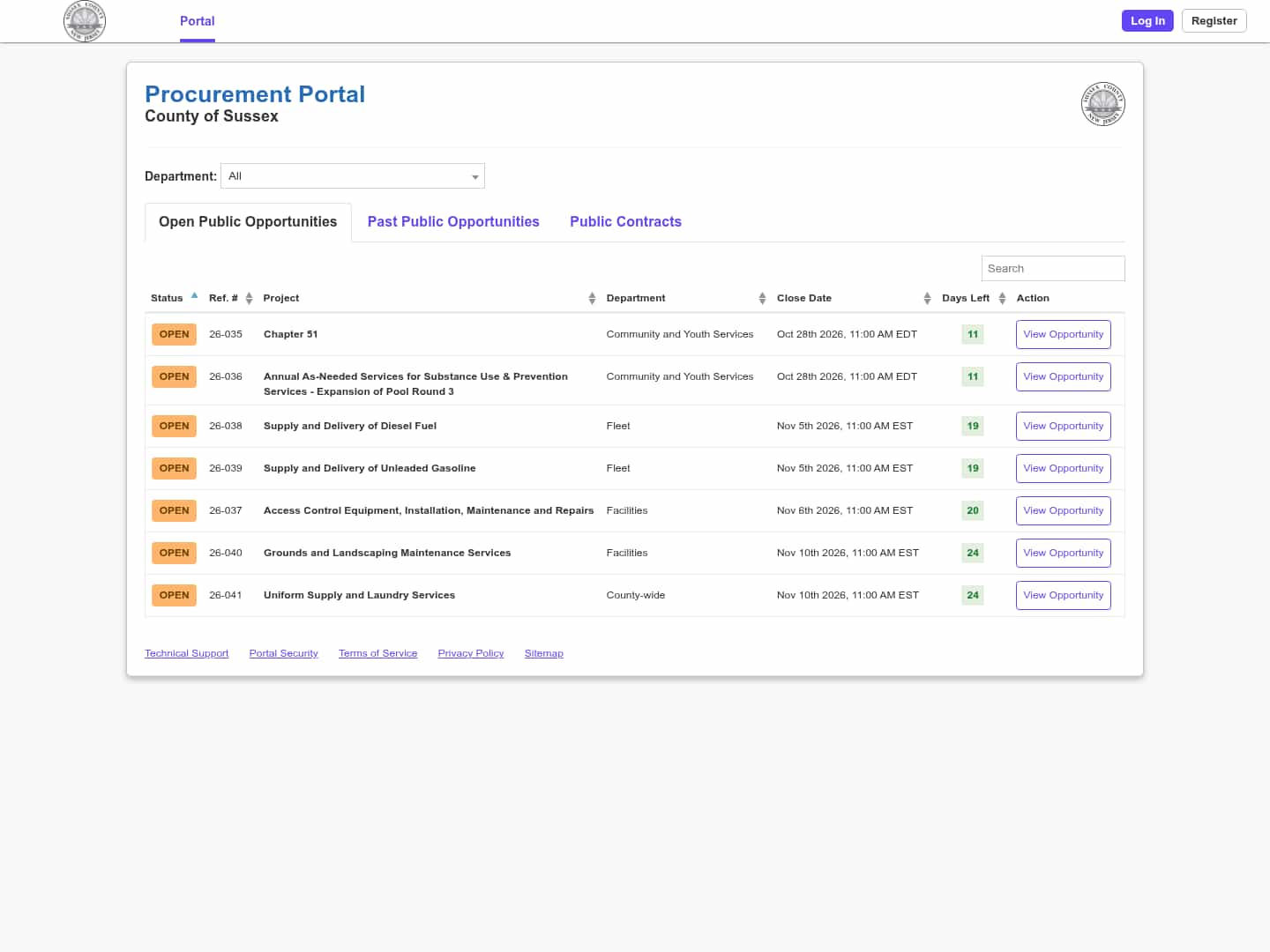View Opportunity for Uniform Supply and Laundry Services
The image size is (1270, 952).
click(1063, 596)
